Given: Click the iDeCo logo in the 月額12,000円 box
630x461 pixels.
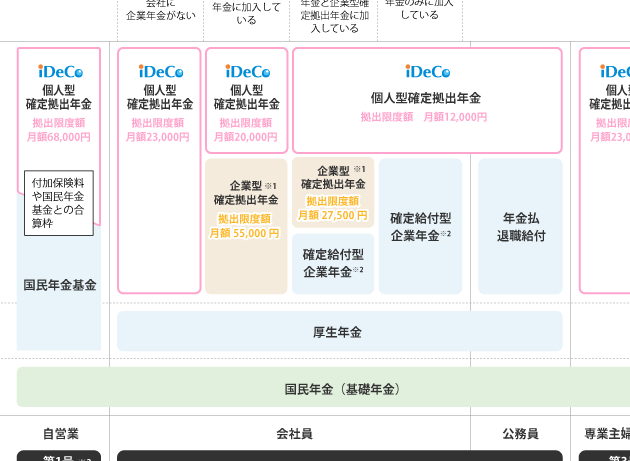Looking at the screenshot, I should (428, 72).
